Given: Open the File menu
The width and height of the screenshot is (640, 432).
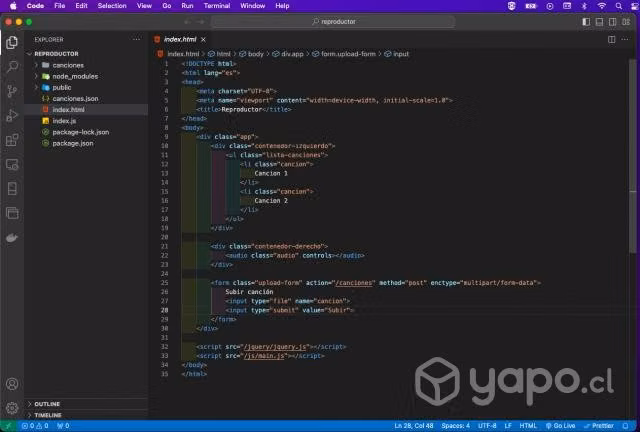Looking at the screenshot, I should pos(60,6).
